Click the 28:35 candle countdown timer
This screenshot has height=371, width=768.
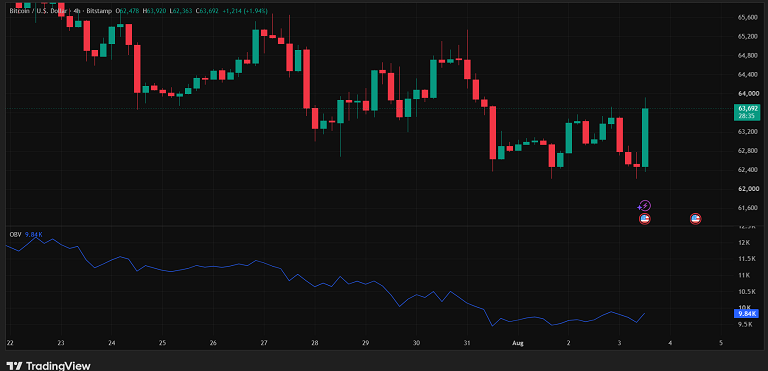point(747,116)
